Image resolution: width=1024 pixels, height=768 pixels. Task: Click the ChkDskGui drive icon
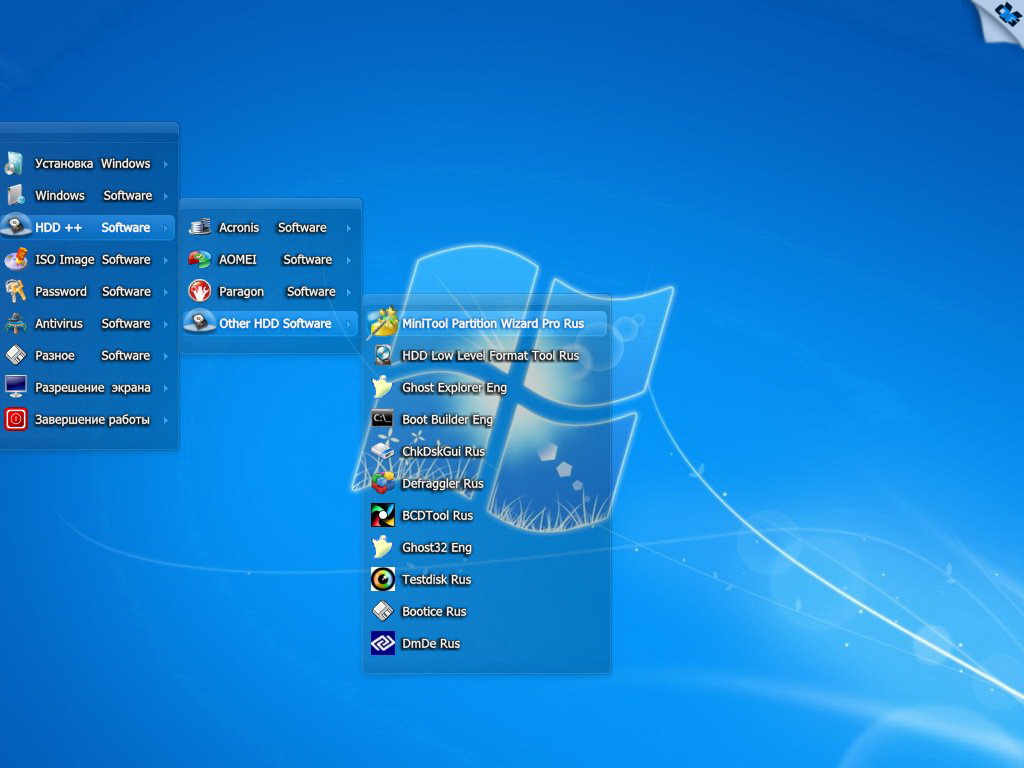point(382,451)
